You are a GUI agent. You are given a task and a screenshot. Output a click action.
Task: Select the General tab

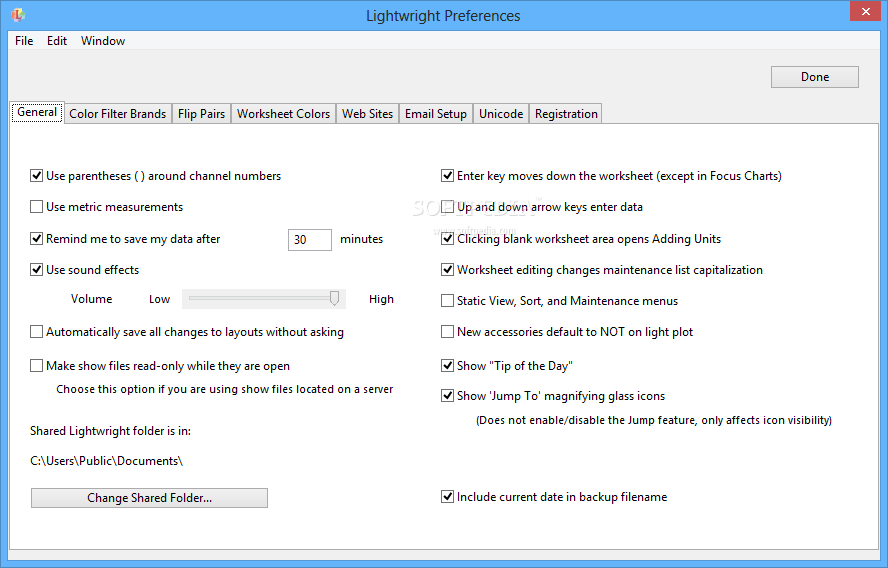coord(37,112)
